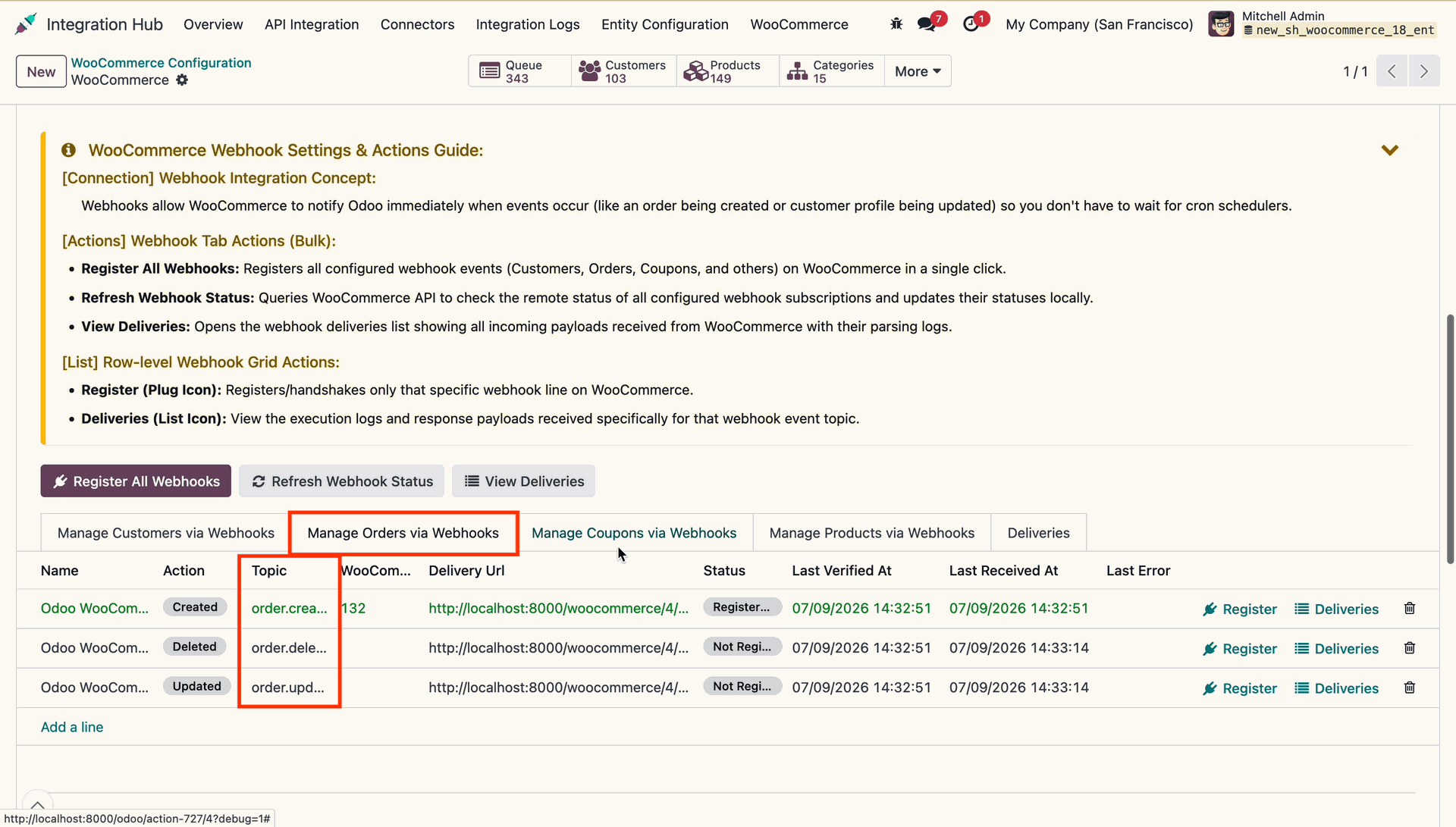Image resolution: width=1456 pixels, height=827 pixels.
Task: Open WooCommerce Configuration breadcrumb link
Action: click(161, 63)
